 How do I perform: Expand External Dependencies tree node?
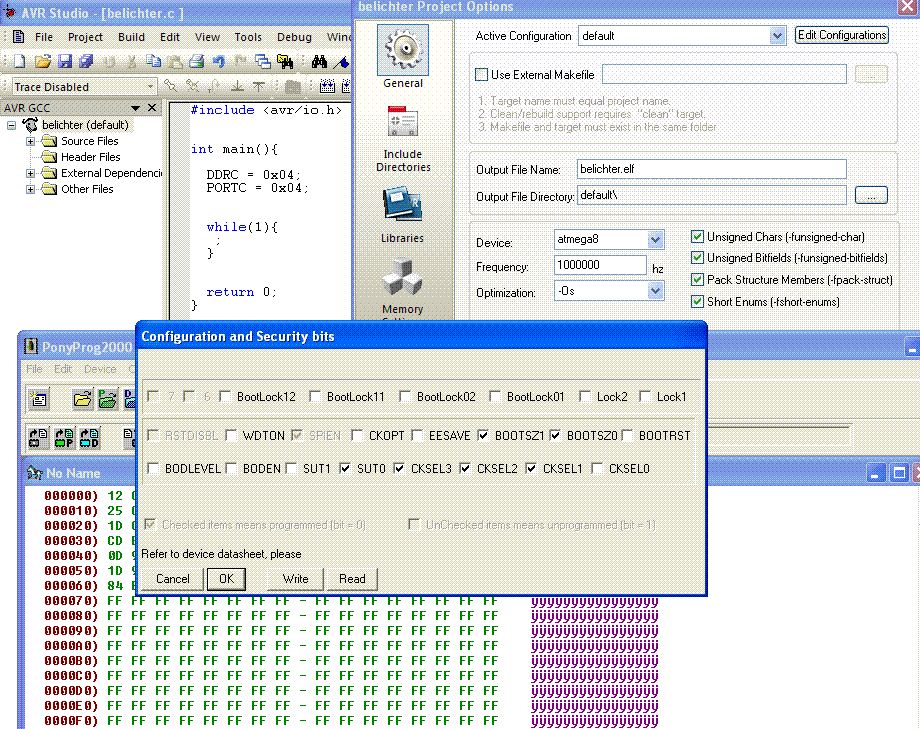pos(31,173)
